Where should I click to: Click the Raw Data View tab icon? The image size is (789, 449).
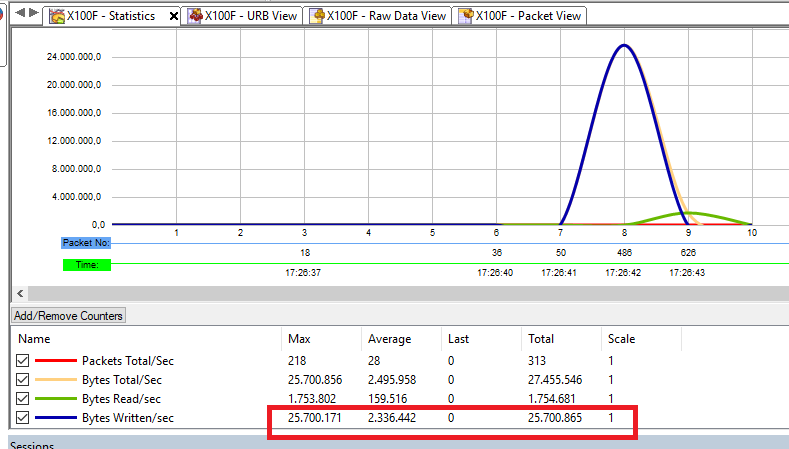pyautogui.click(x=318, y=16)
